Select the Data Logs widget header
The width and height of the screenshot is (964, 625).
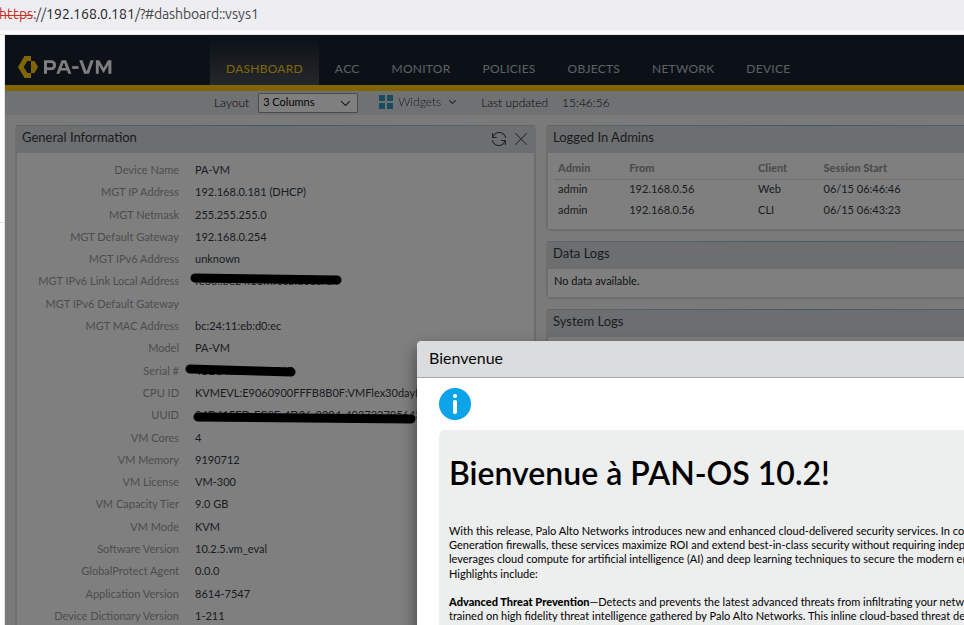tap(756, 254)
